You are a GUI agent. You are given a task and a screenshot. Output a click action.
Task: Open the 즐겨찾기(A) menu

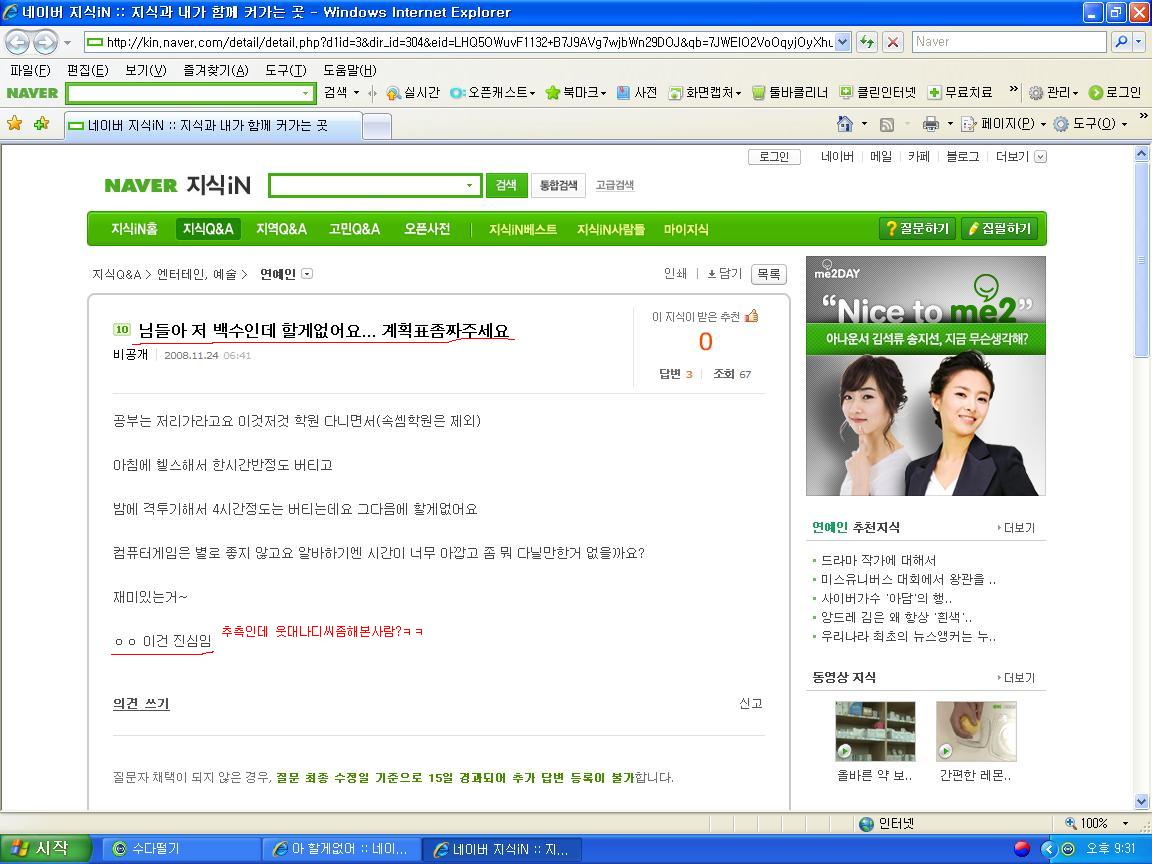[215, 70]
